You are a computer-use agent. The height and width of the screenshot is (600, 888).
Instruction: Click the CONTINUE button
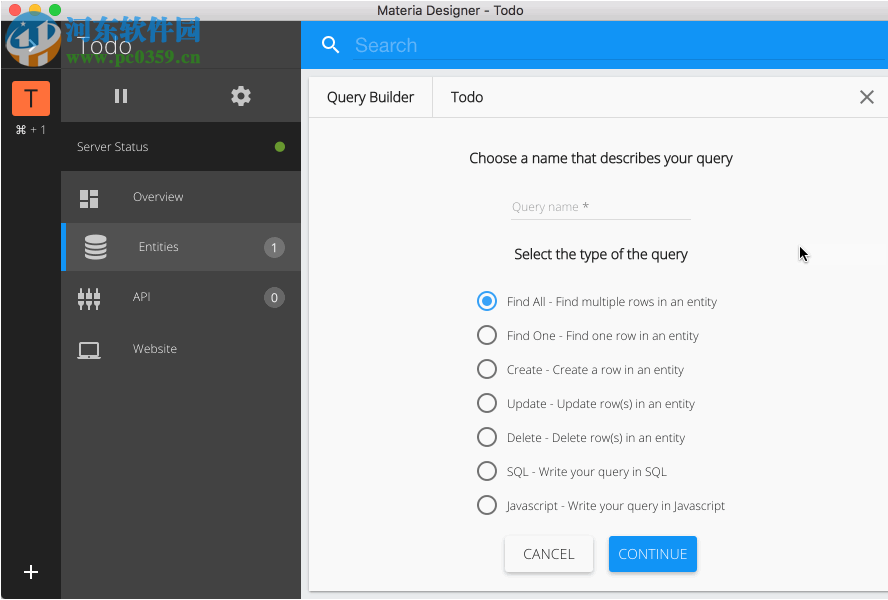tap(652, 554)
